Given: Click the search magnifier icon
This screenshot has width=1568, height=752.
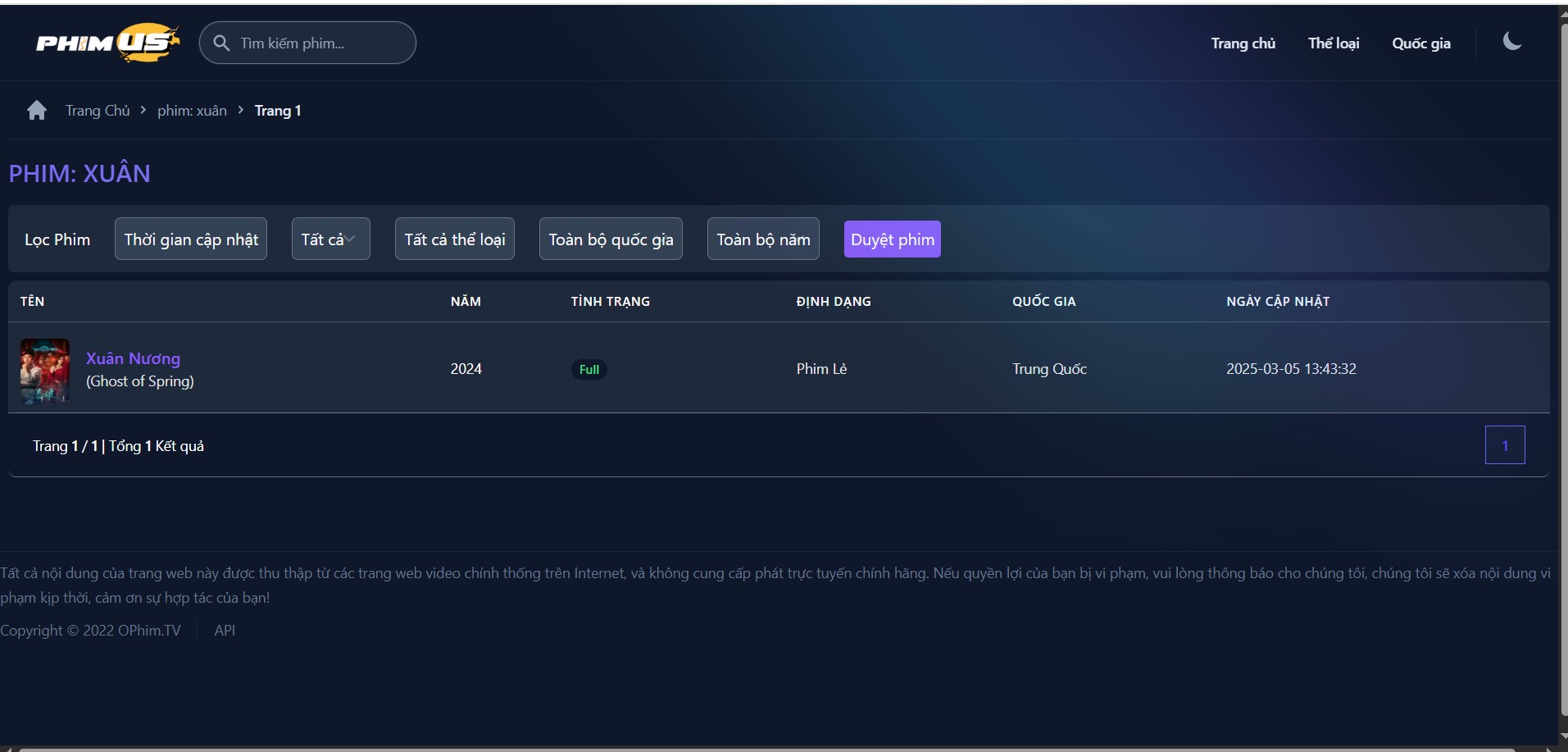Looking at the screenshot, I should point(221,43).
